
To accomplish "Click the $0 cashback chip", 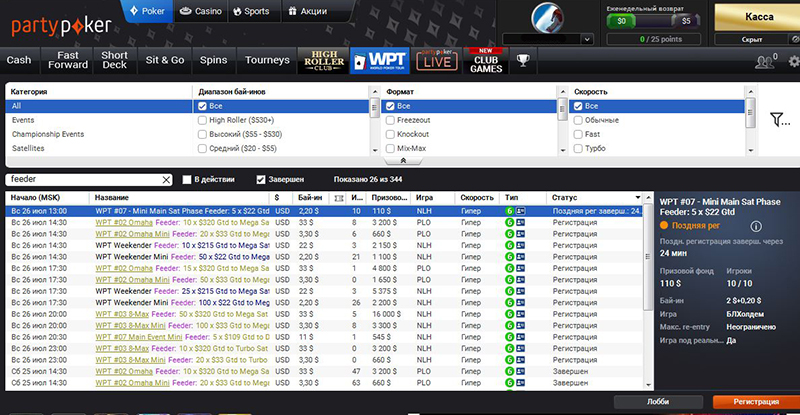I will pyautogui.click(x=621, y=21).
